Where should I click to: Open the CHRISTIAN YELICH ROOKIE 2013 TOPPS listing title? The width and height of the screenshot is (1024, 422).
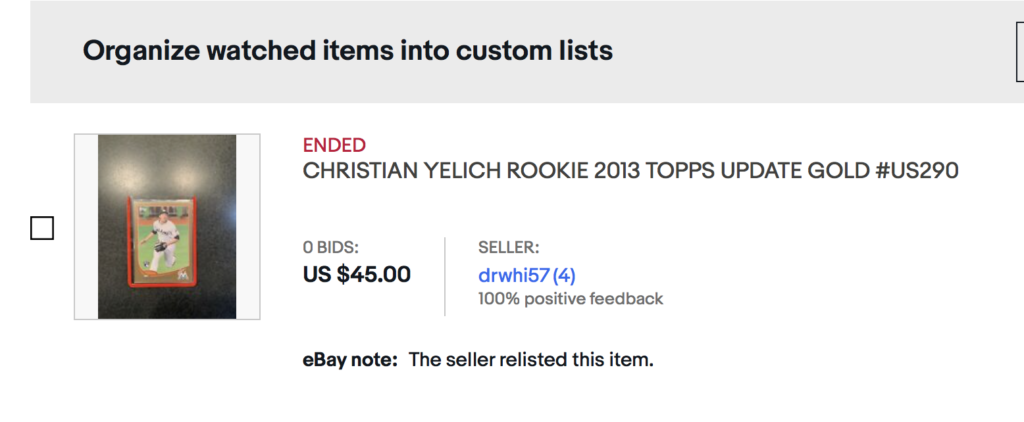(x=630, y=171)
